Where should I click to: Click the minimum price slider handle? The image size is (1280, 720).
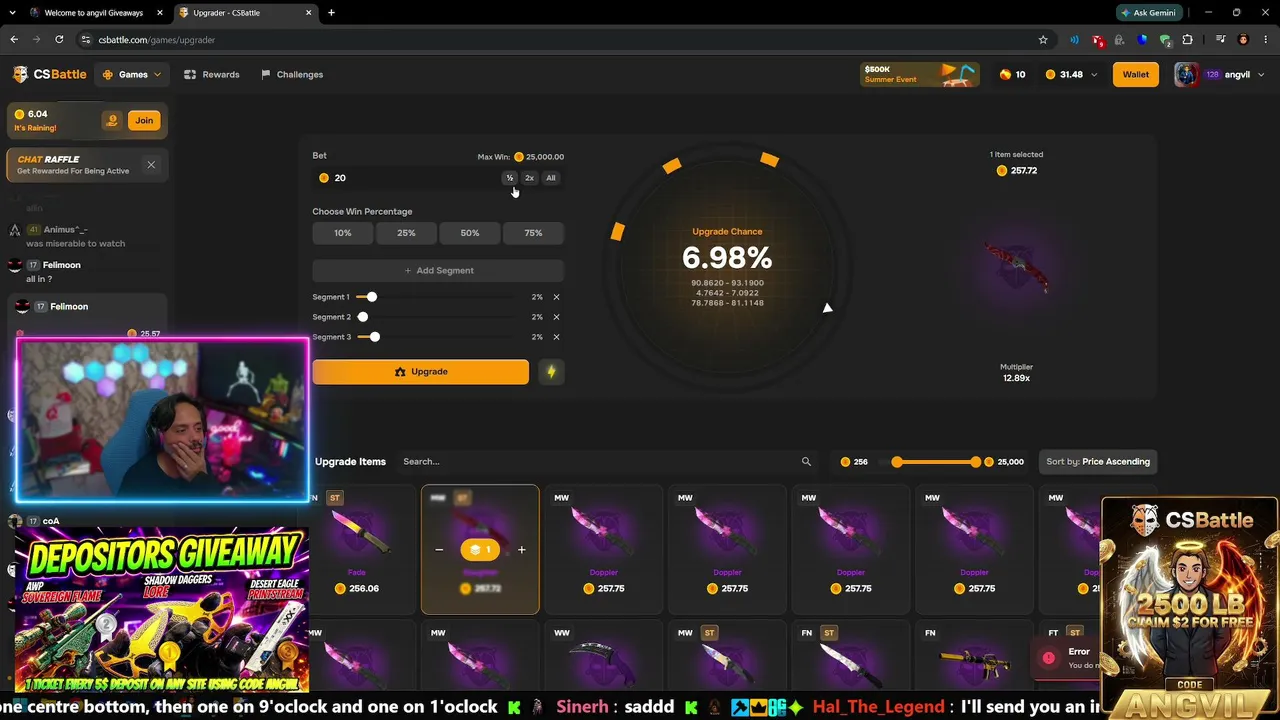coord(897,462)
